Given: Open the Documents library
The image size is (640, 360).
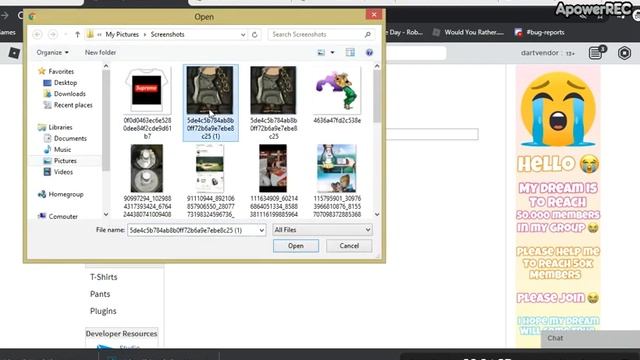Looking at the screenshot, I should tap(70, 138).
